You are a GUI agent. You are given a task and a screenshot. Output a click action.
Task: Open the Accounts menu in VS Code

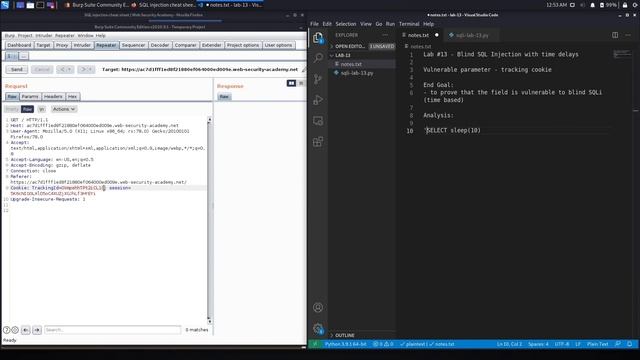click(318, 307)
